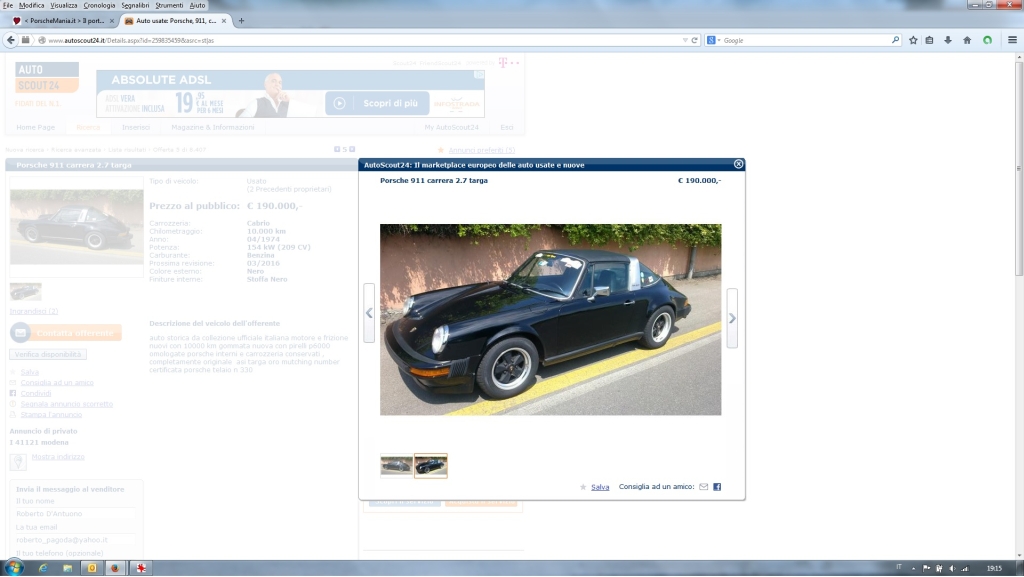
Task: Open My AutoScout24 link
Action: (x=451, y=127)
